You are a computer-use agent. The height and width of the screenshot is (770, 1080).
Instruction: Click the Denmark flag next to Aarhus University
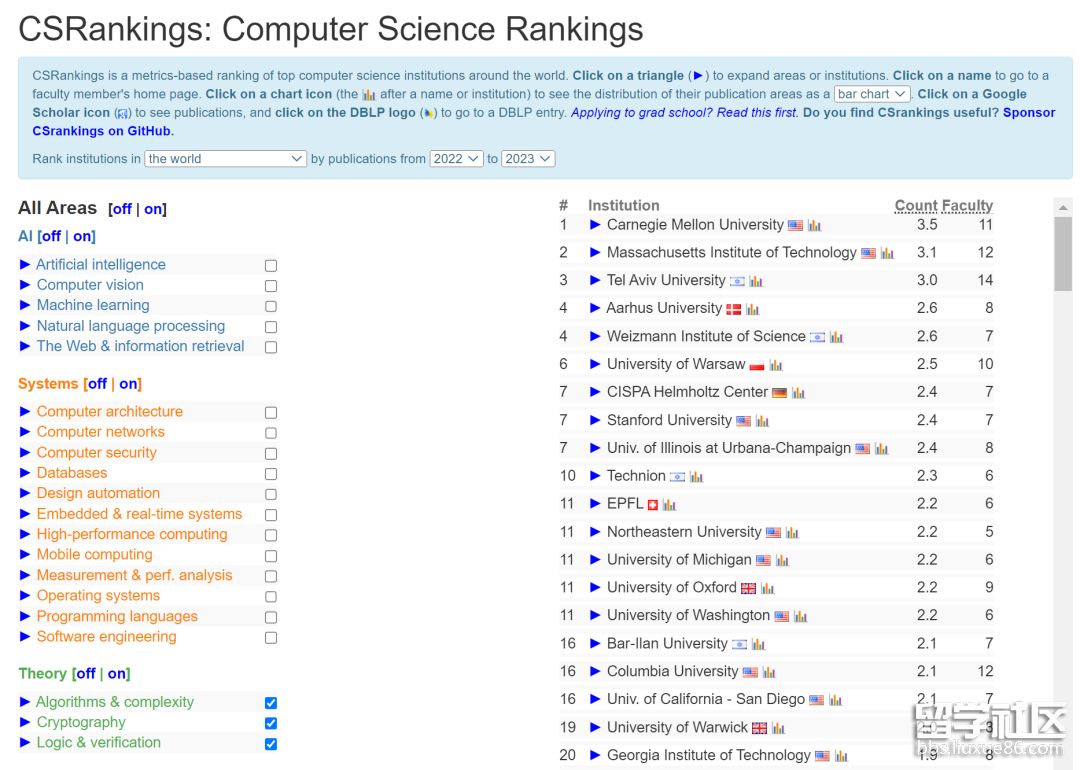734,309
